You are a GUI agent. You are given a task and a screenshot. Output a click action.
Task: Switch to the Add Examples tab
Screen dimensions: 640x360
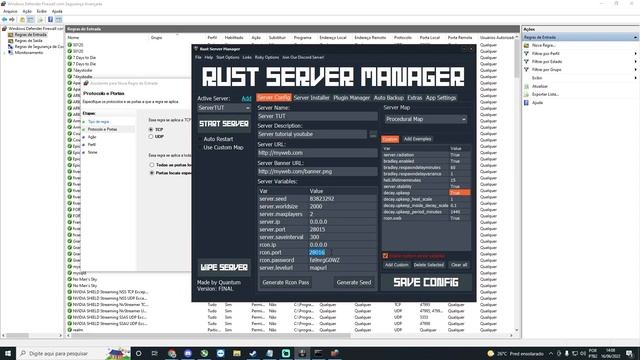pos(417,139)
